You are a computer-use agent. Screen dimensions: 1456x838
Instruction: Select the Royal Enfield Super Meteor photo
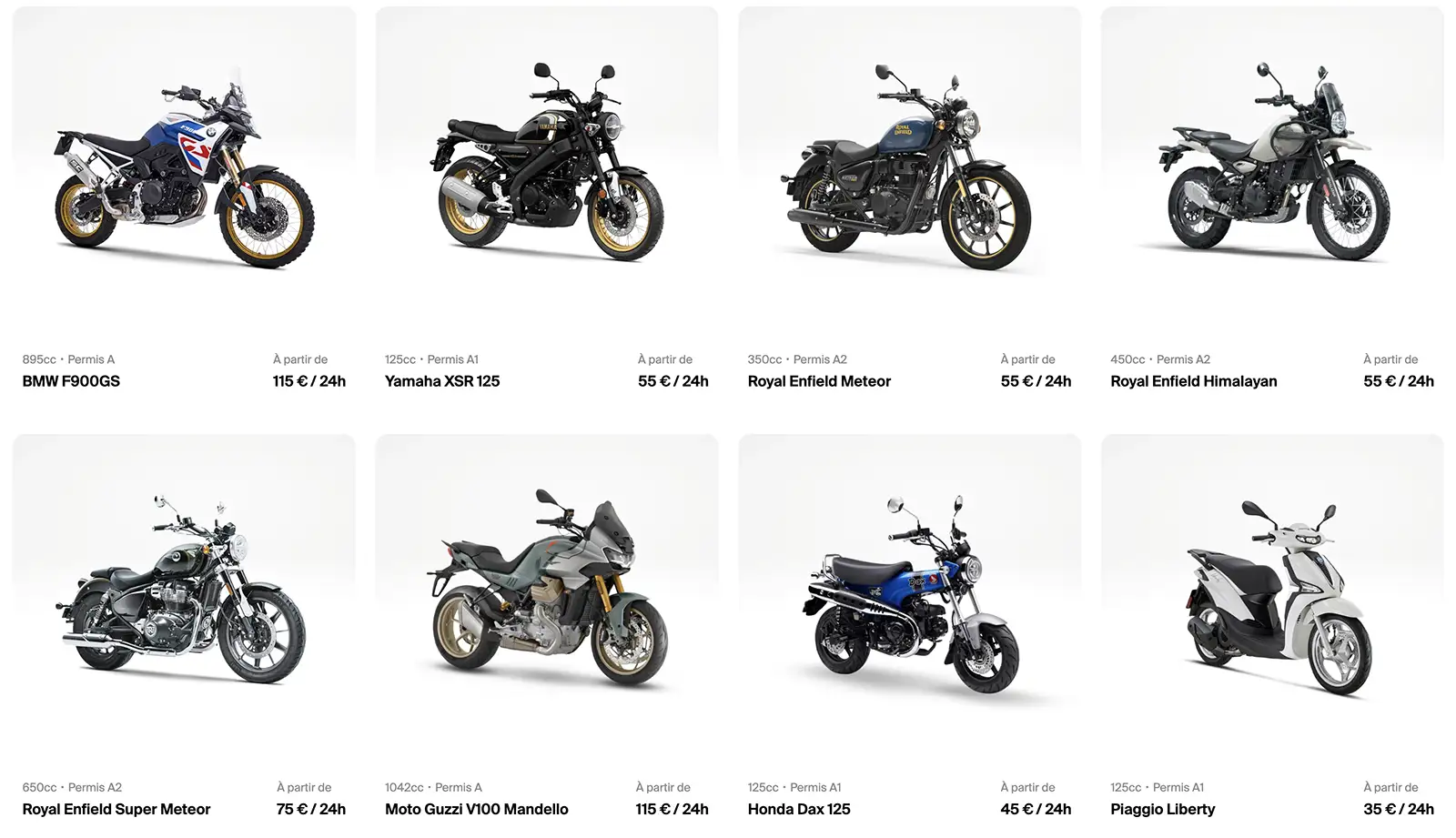pyautogui.click(x=185, y=596)
